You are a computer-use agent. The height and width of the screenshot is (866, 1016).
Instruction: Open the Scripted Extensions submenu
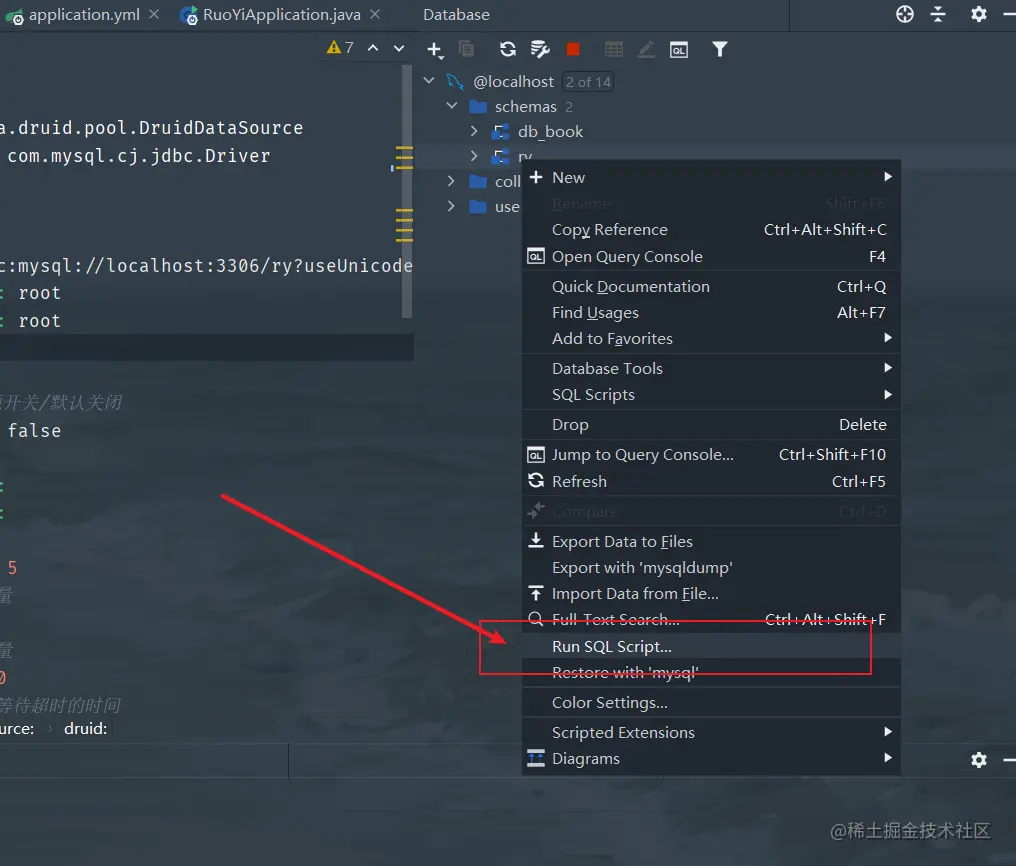[x=711, y=733]
